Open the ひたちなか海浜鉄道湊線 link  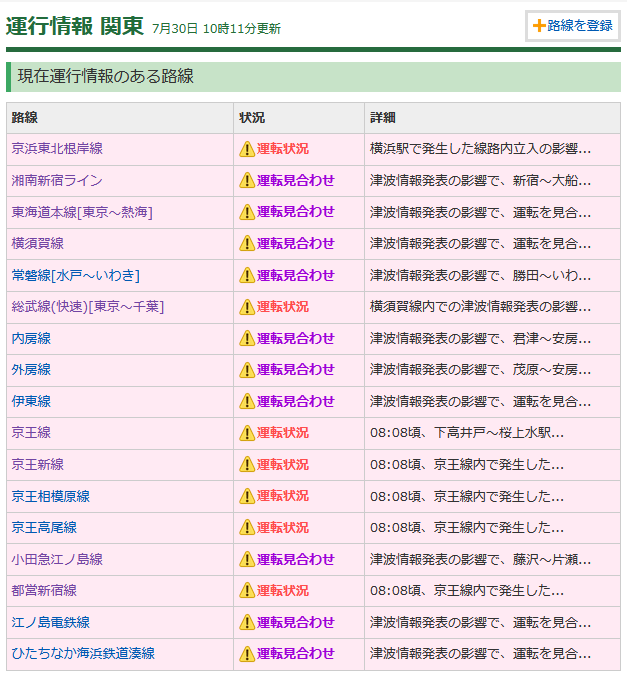click(x=83, y=653)
